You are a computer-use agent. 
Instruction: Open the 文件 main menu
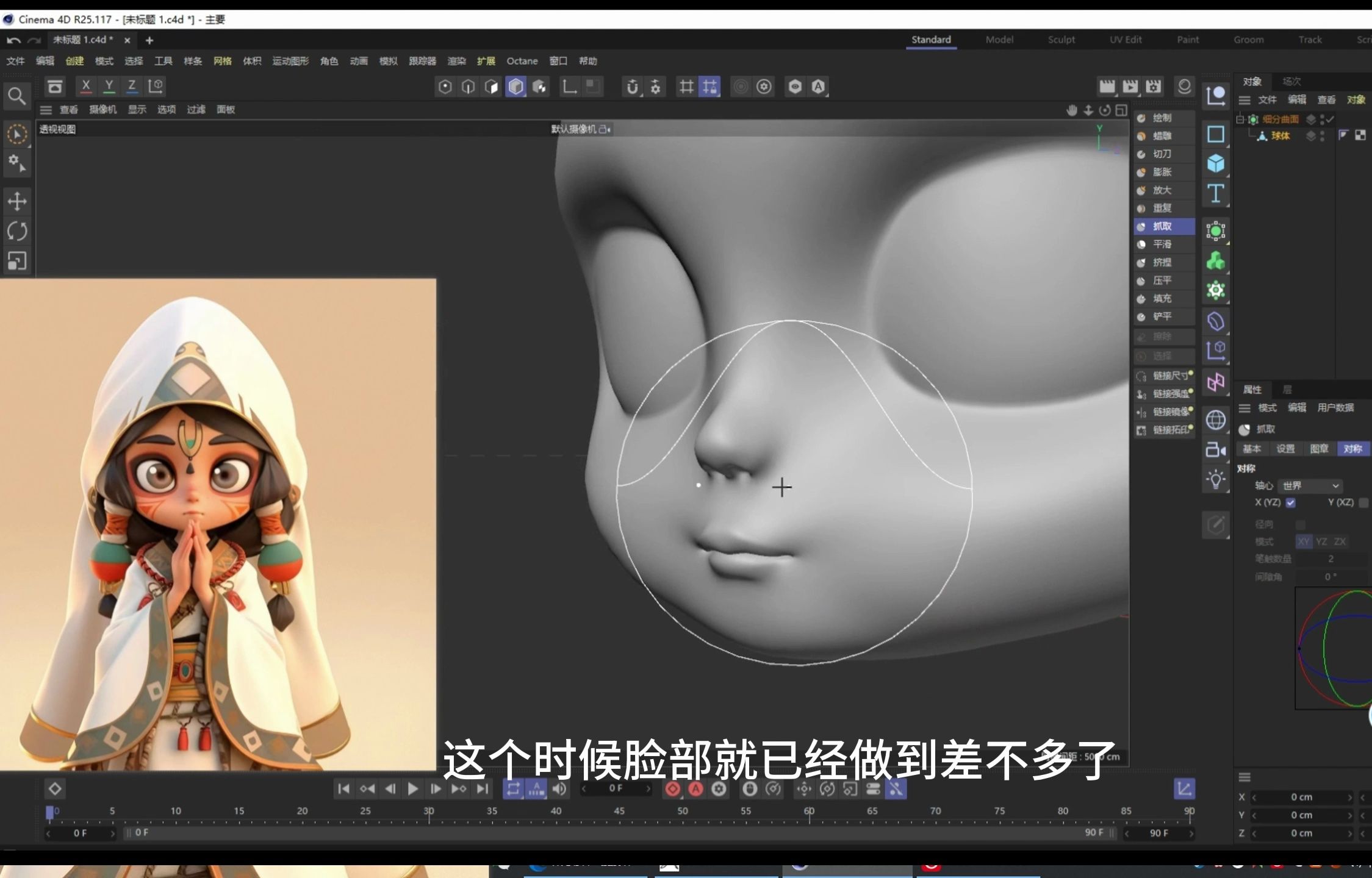(15, 61)
